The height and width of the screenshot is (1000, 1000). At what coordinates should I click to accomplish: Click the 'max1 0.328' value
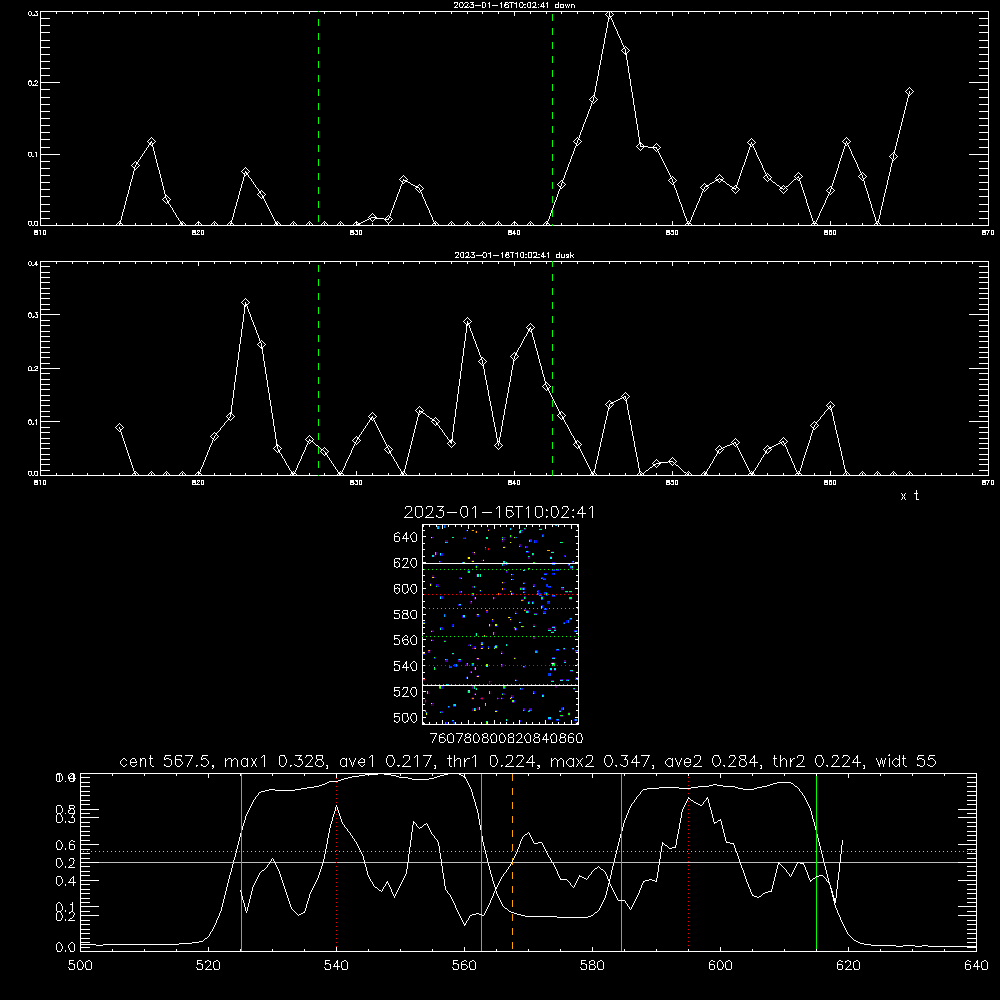pos(275,761)
